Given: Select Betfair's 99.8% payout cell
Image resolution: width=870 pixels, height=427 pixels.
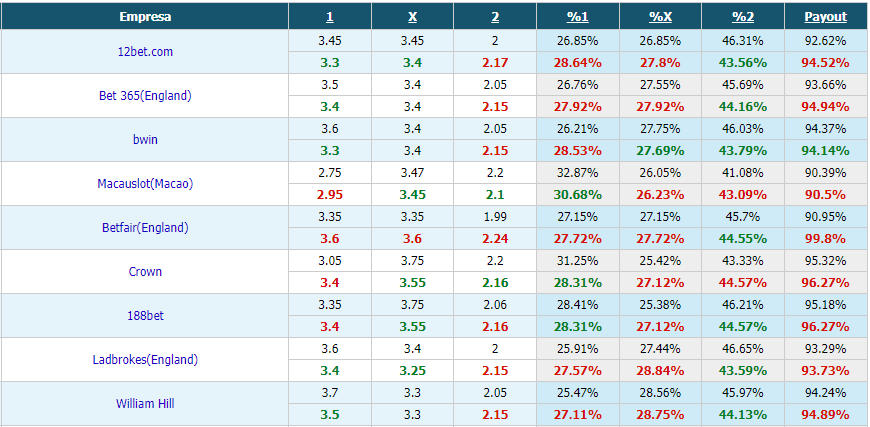Looking at the screenshot, I should pos(826,238).
